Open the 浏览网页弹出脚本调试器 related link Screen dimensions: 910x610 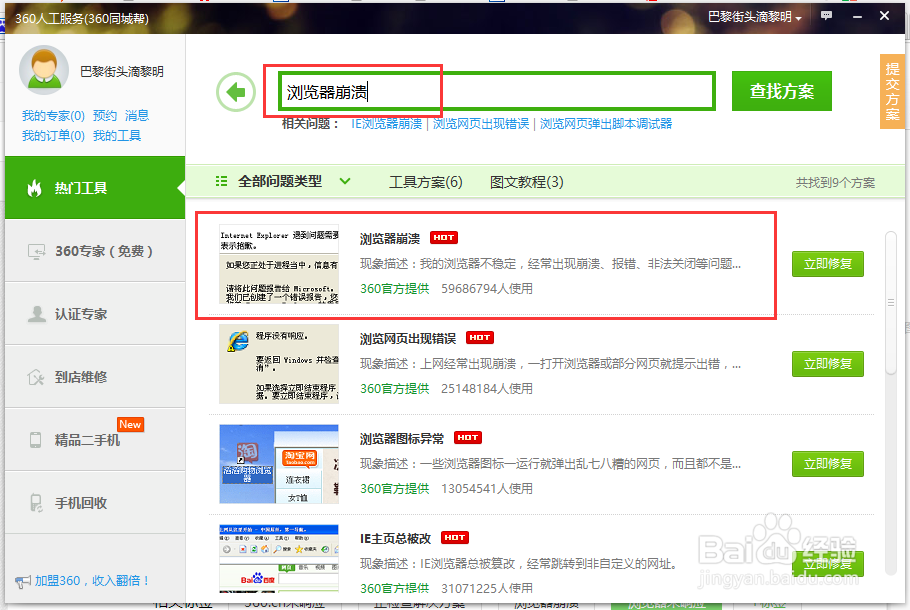pyautogui.click(x=606, y=124)
